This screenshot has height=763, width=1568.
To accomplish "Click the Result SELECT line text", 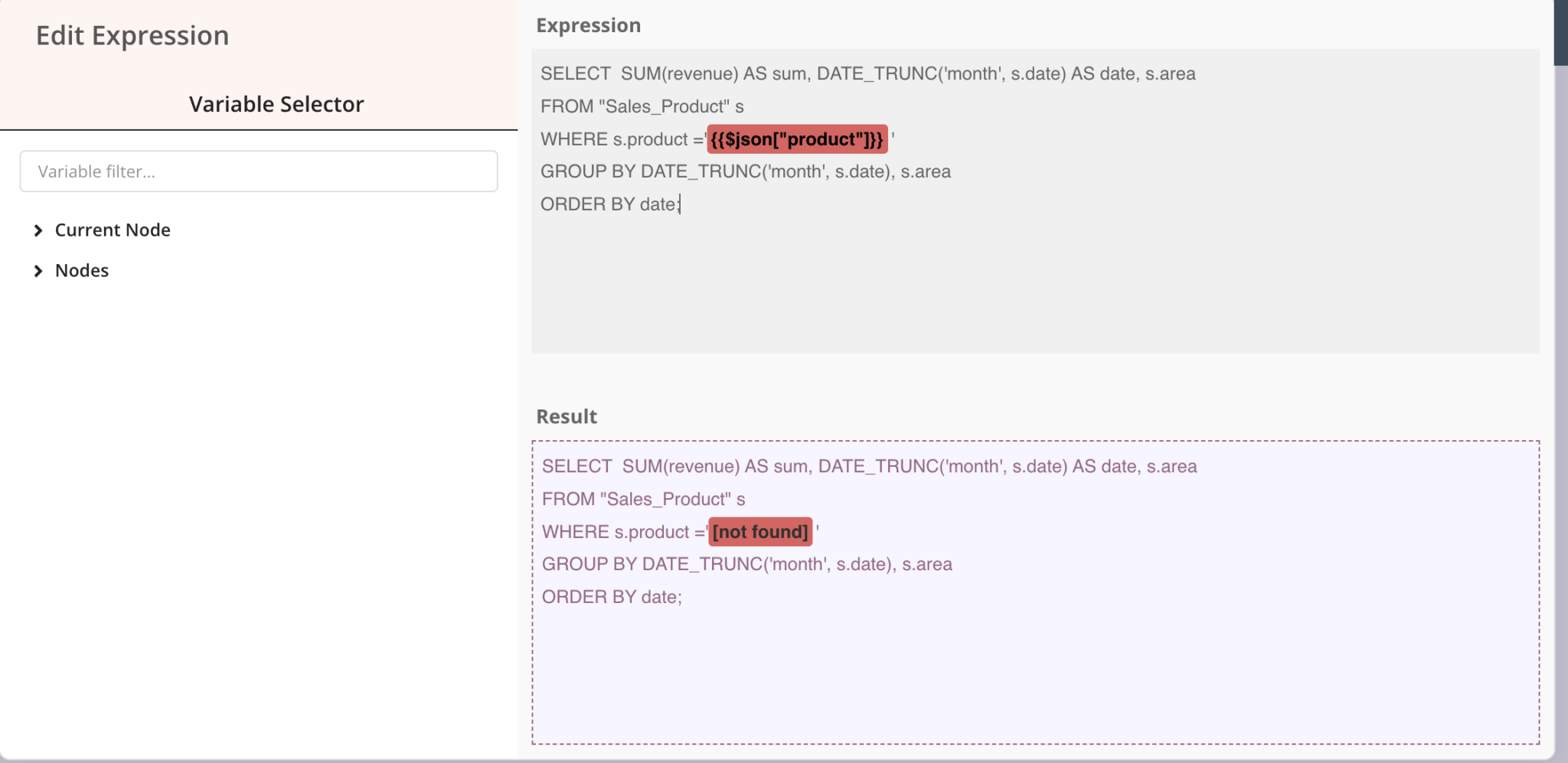I will click(868, 467).
